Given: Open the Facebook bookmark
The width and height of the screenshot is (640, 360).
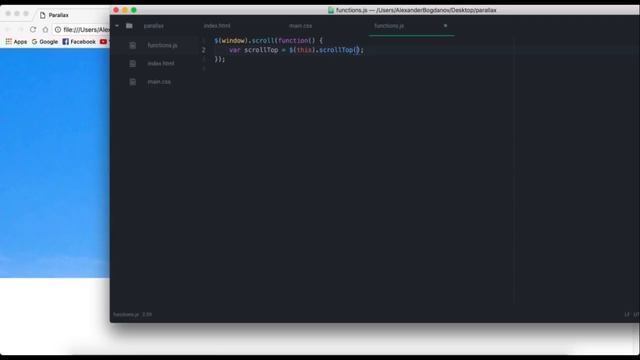Looking at the screenshot, I should 79,42.
